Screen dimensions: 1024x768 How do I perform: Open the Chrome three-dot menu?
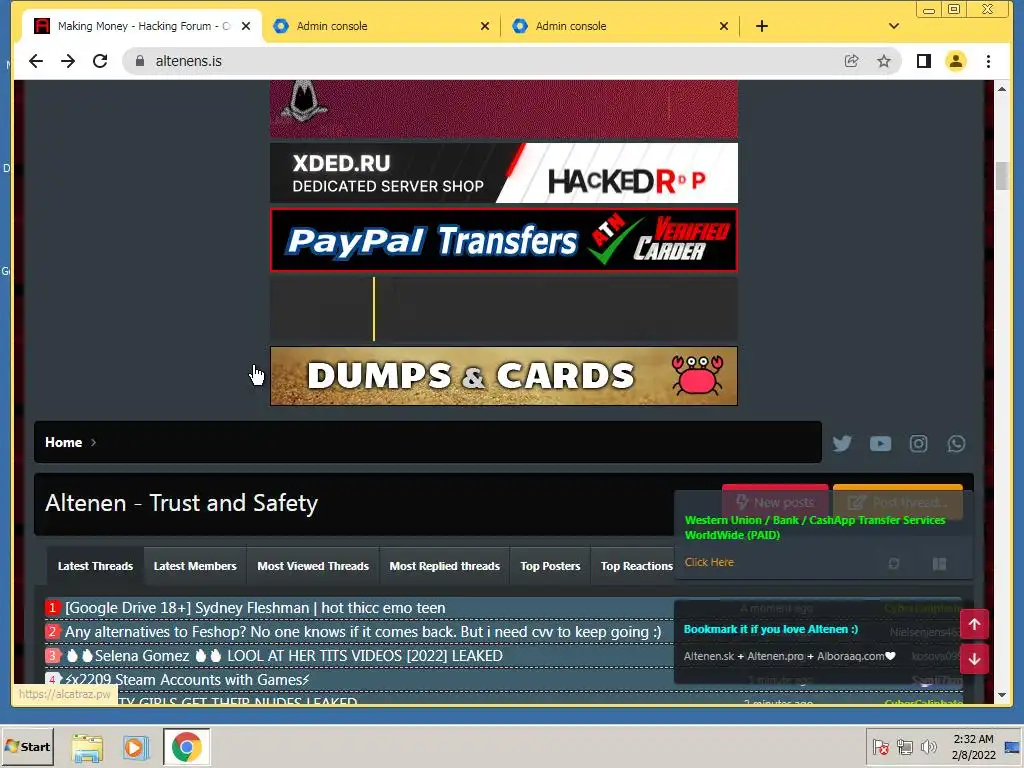pyautogui.click(x=988, y=61)
